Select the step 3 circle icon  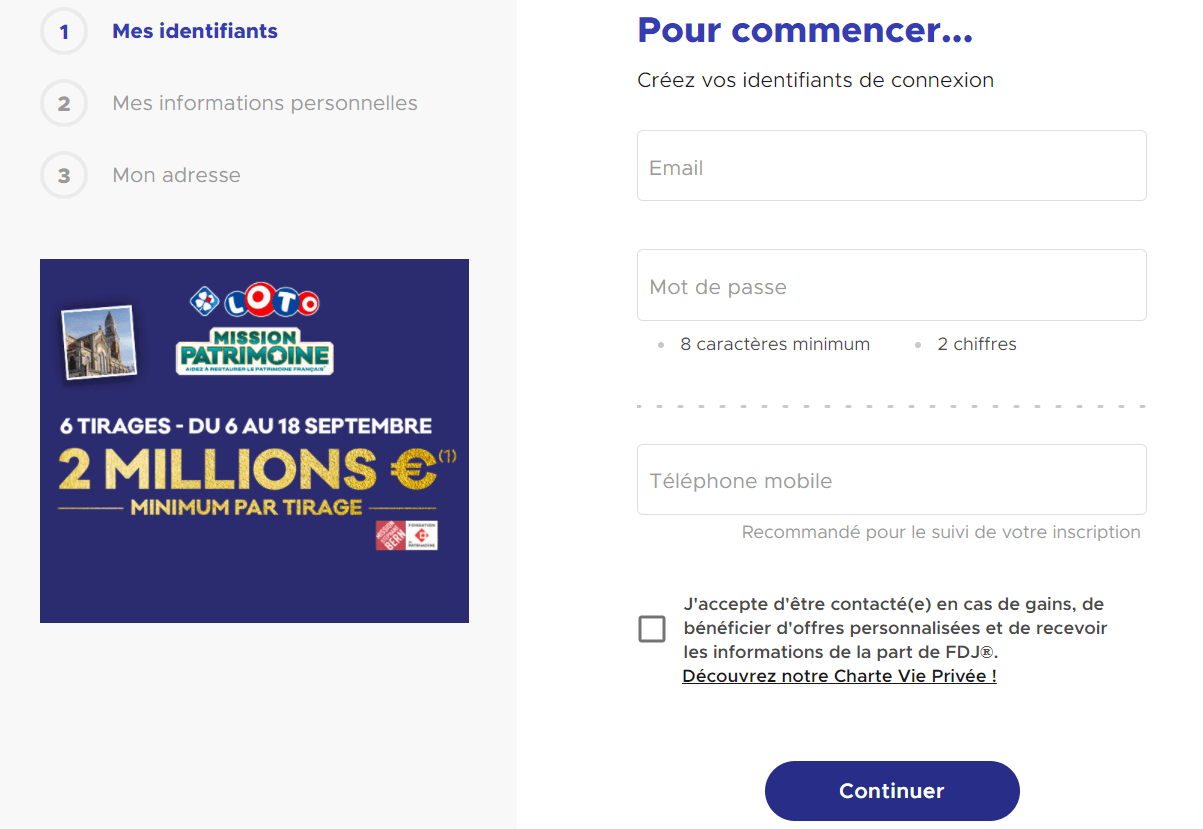[64, 175]
